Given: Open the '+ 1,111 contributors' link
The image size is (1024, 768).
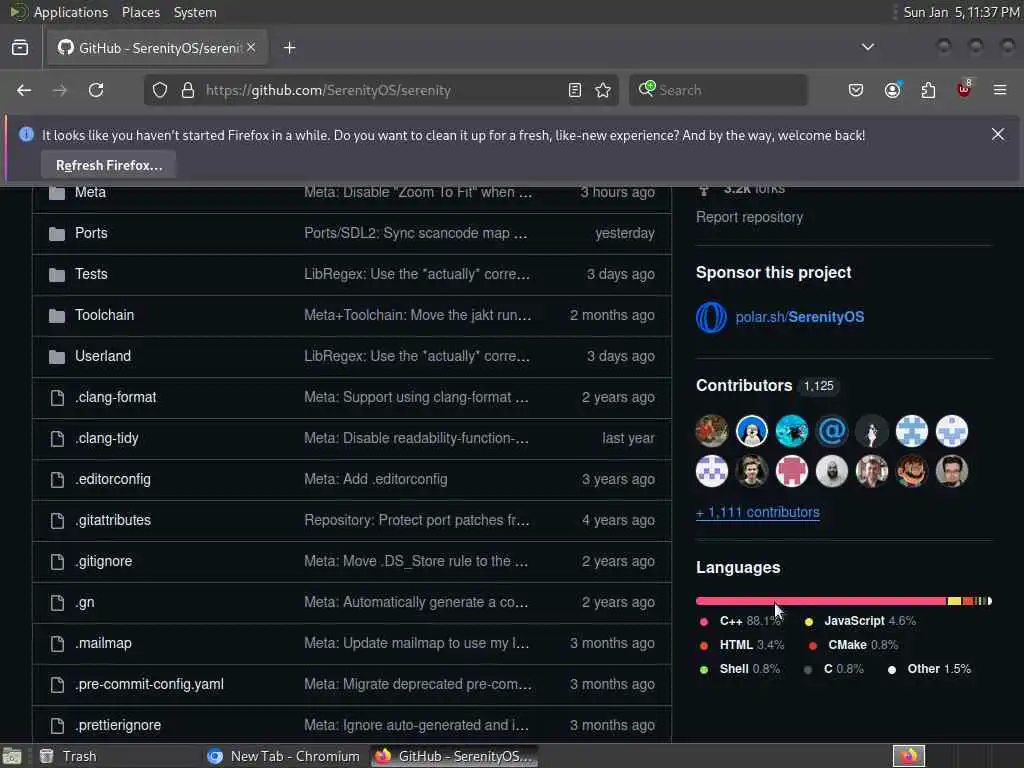Looking at the screenshot, I should (758, 513).
